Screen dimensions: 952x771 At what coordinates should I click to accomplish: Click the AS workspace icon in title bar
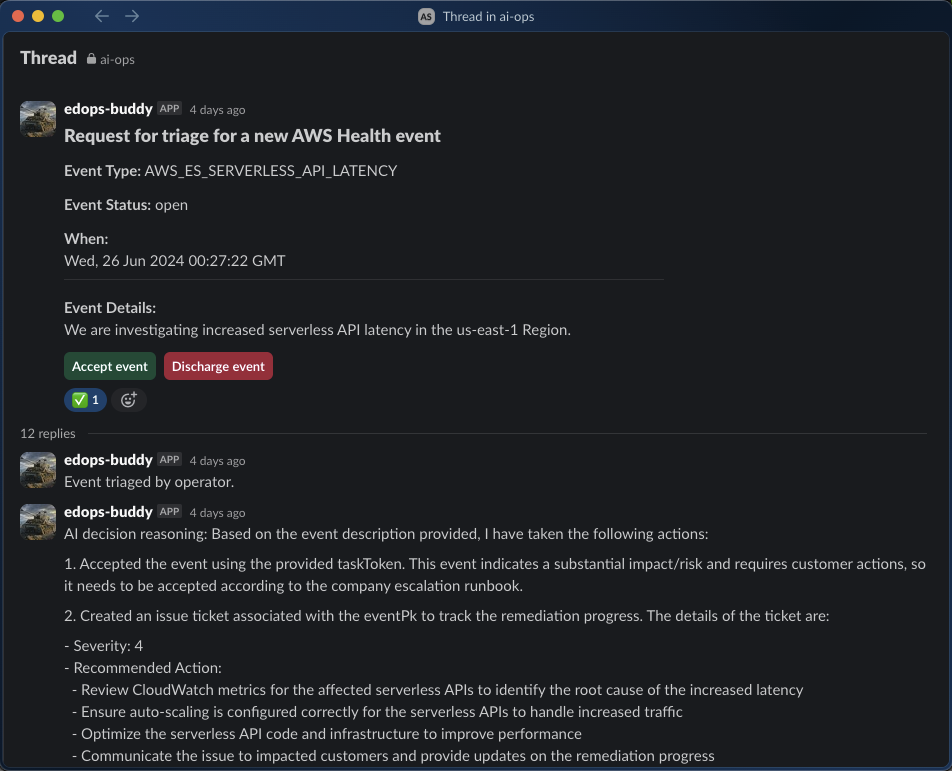coord(426,16)
